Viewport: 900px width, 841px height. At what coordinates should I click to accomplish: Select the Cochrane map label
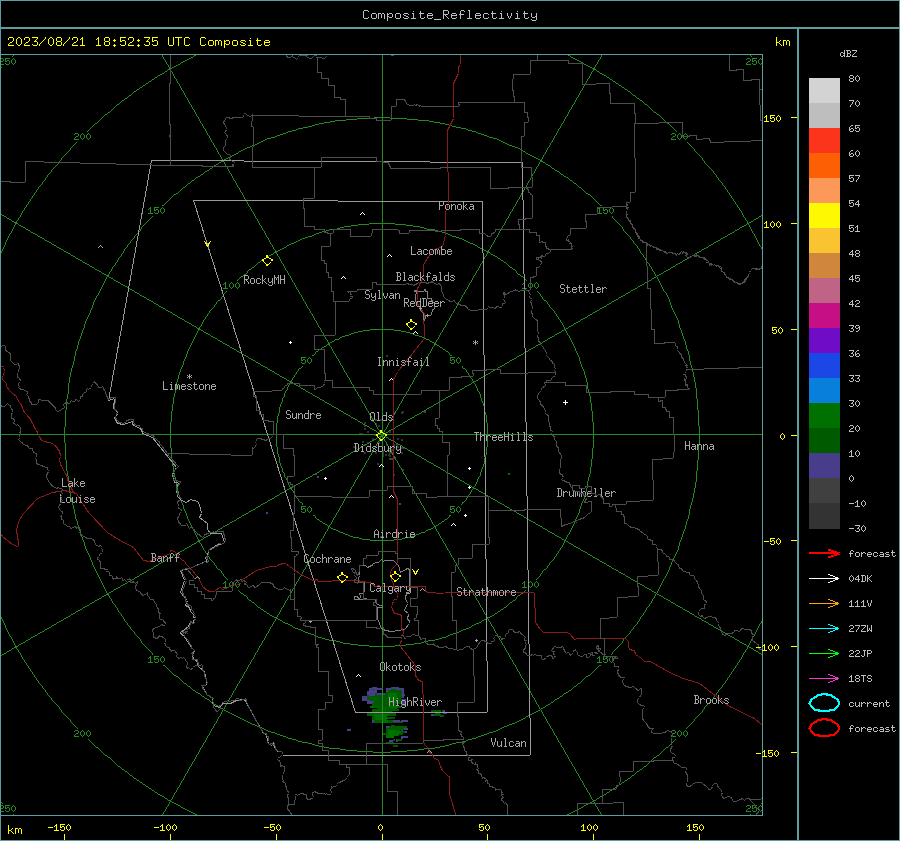[x=327, y=559]
